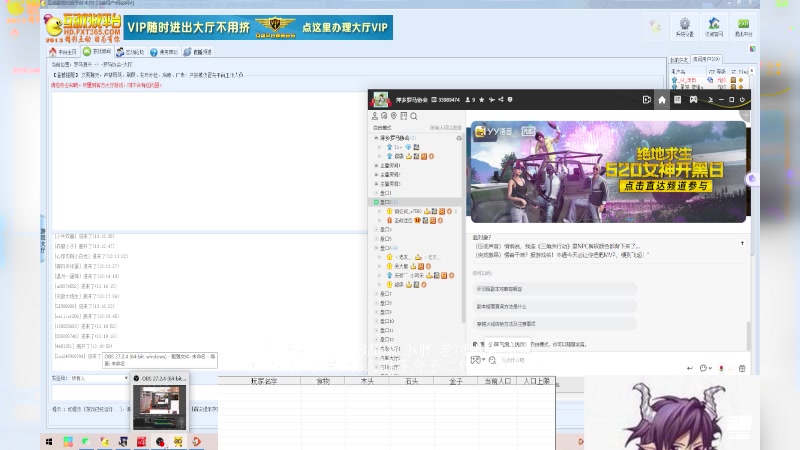Click the VIP hall banner link

[x=258, y=27]
